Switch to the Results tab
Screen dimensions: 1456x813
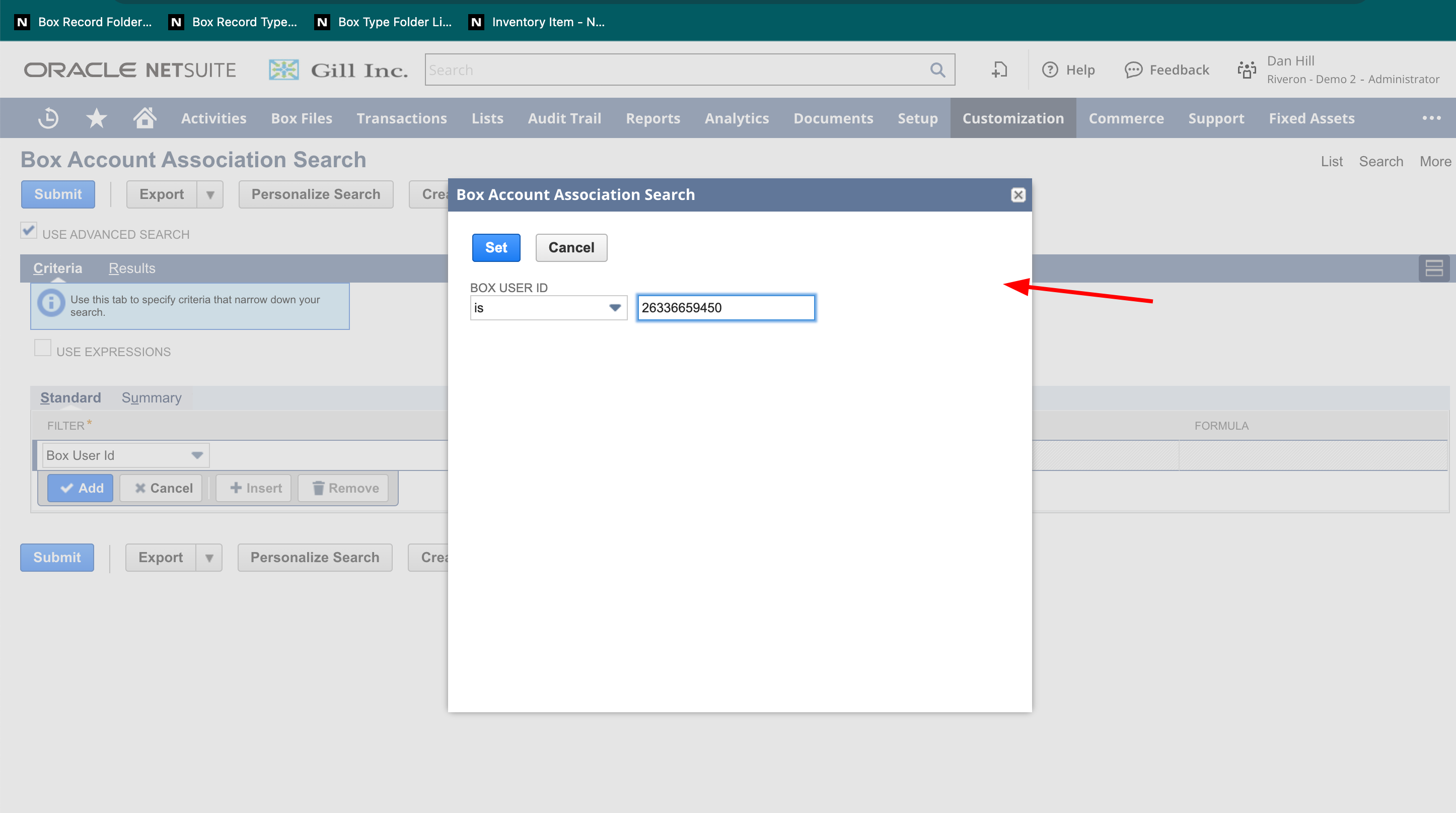tap(132, 268)
